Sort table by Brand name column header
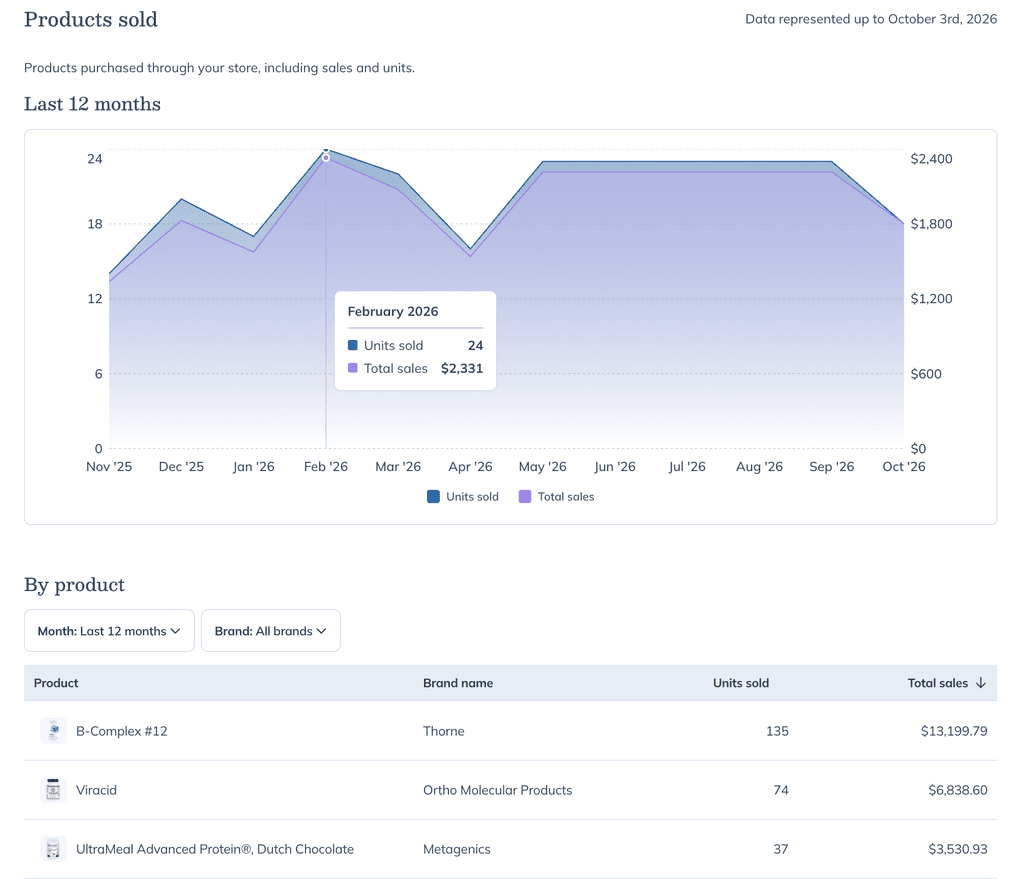Image resolution: width=1024 pixels, height=879 pixels. [x=458, y=683]
